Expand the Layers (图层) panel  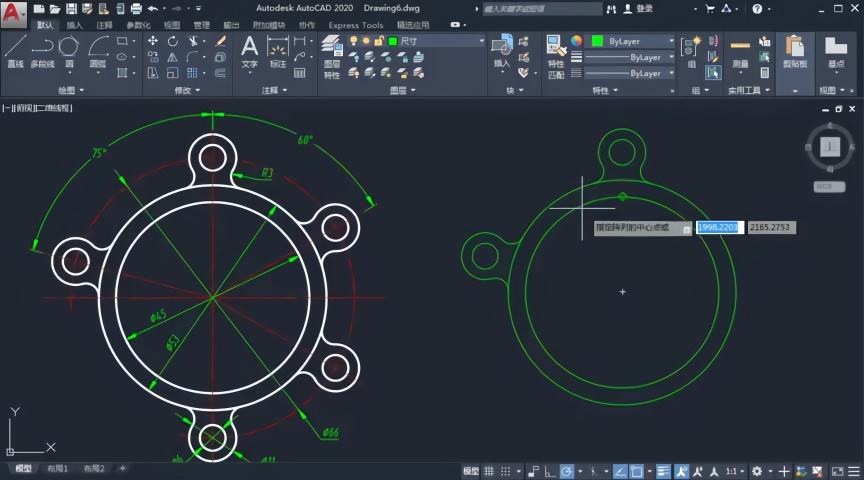coord(403,90)
